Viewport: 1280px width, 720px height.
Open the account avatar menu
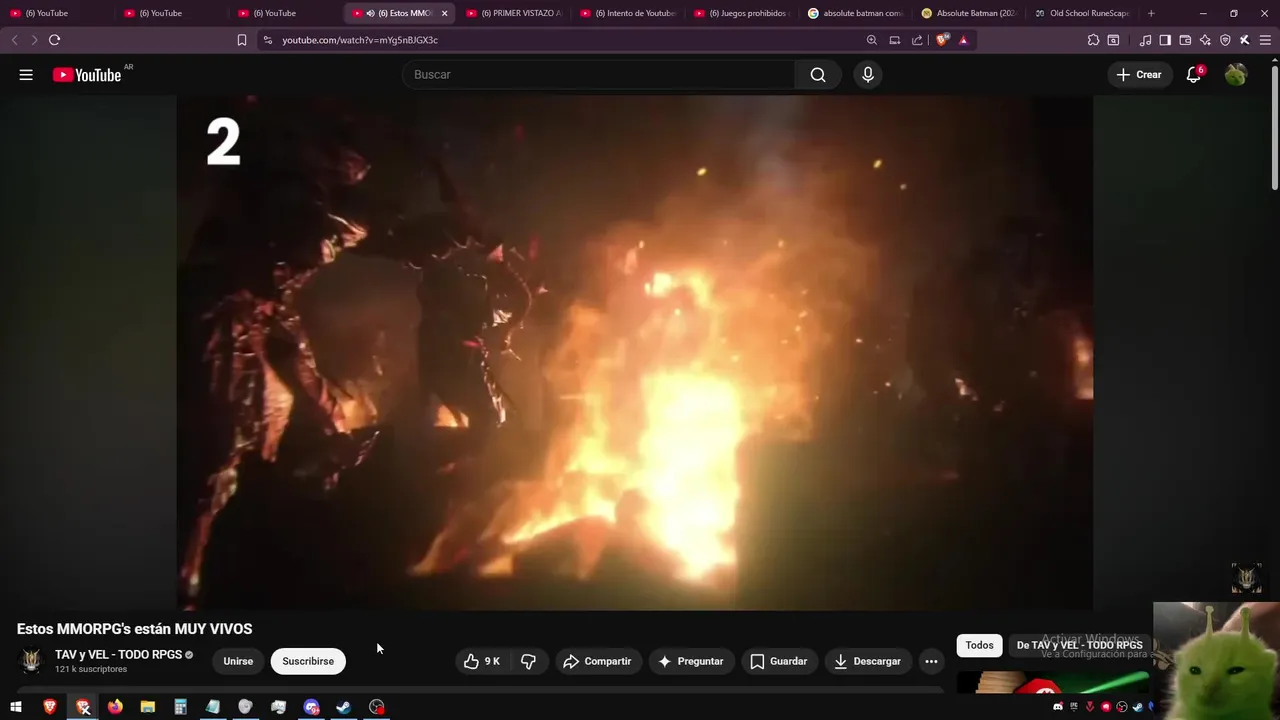[x=1236, y=75]
